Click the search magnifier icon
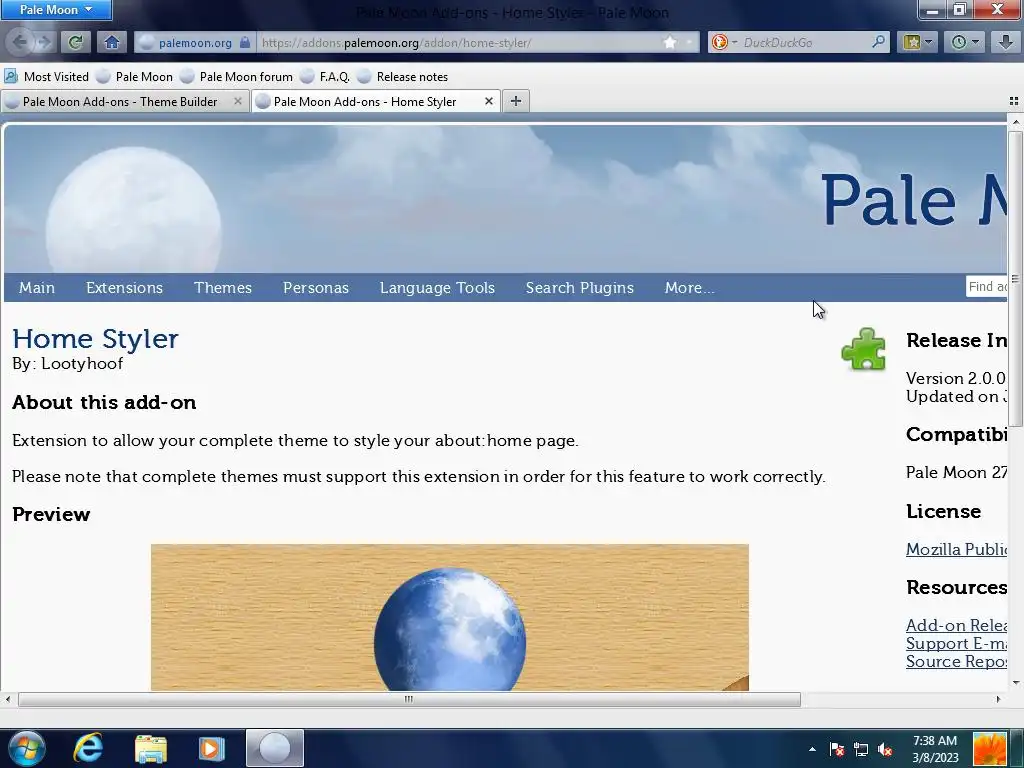Viewport: 1024px width, 768px height. [879, 42]
